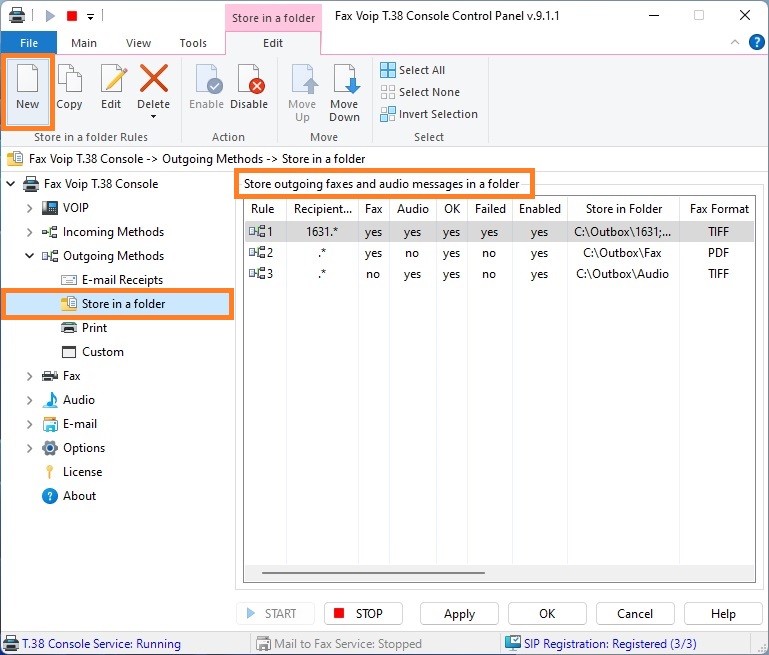Click the C:\Outbox\Audio folder cell
This screenshot has width=769, height=655.
click(622, 274)
